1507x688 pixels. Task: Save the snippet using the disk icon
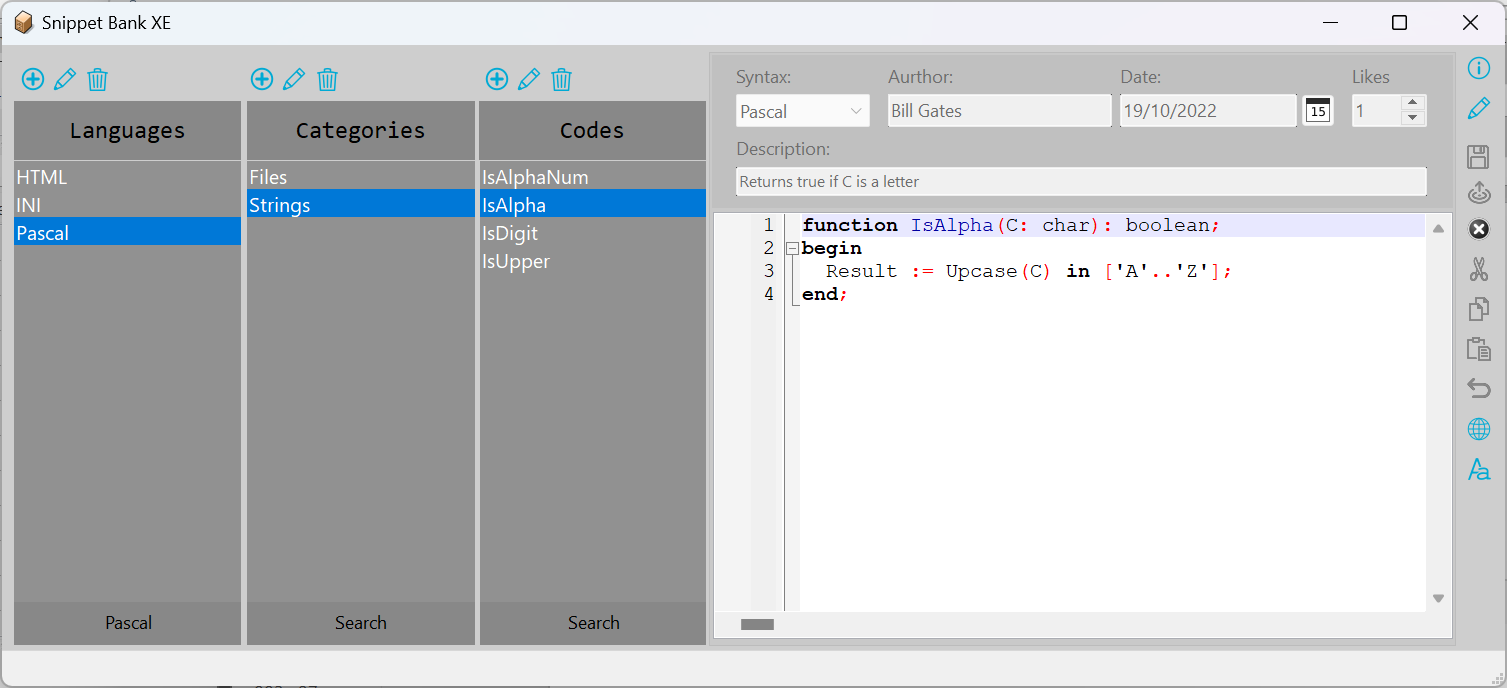[1479, 157]
